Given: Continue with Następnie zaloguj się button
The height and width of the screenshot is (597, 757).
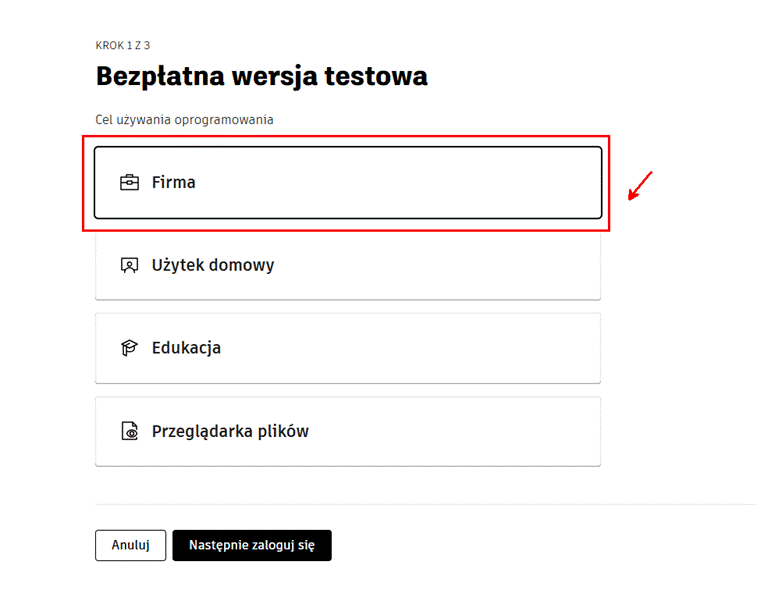Looking at the screenshot, I should tap(252, 545).
